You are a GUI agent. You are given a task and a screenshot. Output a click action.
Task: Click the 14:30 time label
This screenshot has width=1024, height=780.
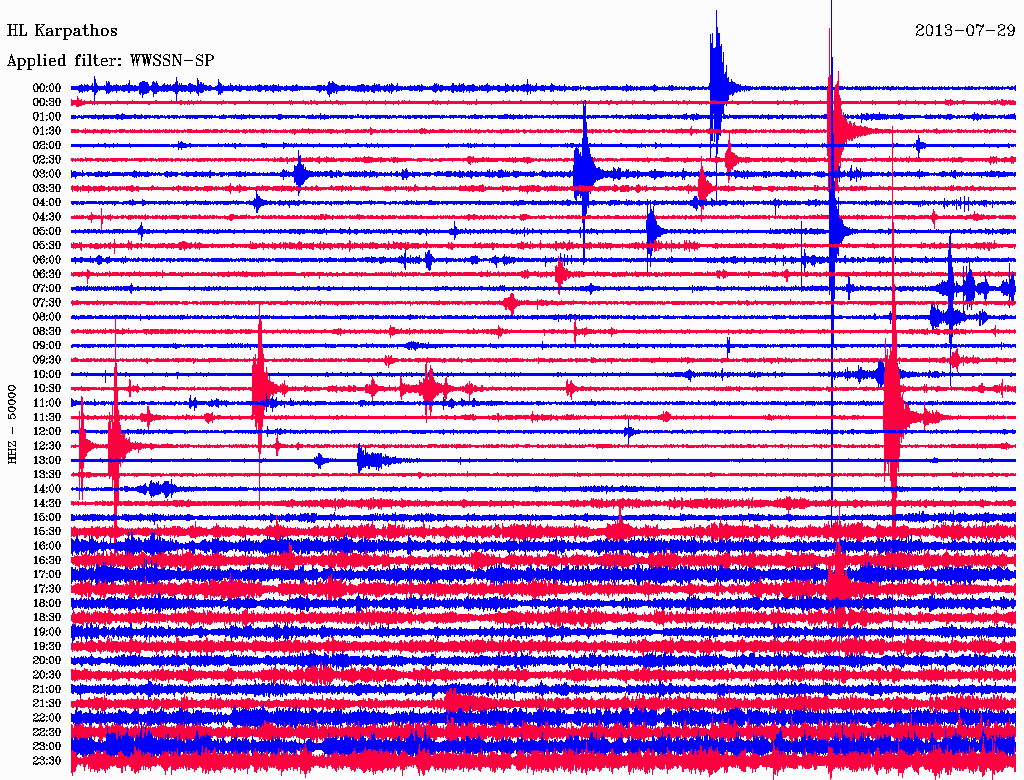click(x=47, y=503)
